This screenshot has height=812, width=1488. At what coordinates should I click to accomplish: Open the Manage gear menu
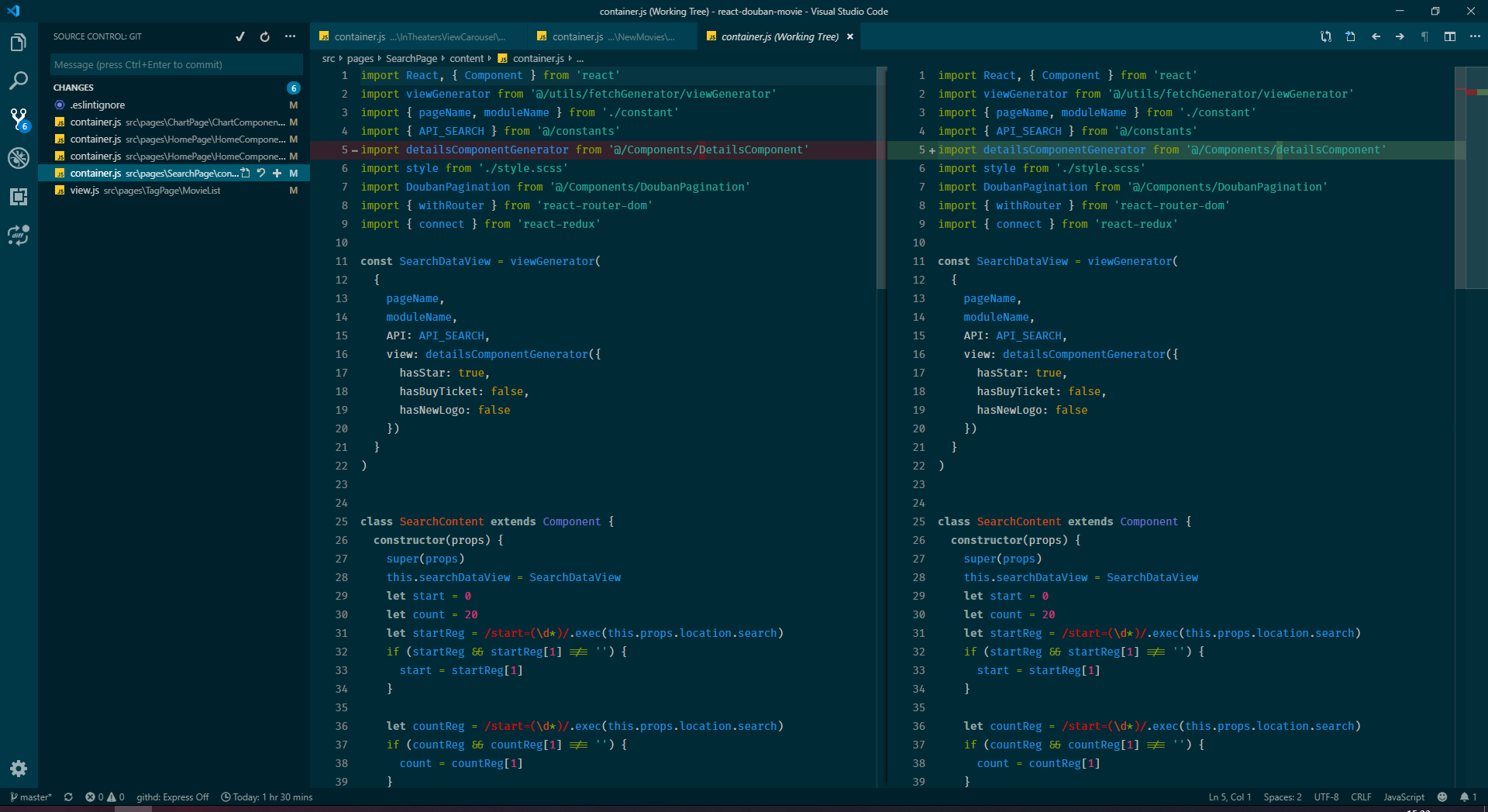click(x=19, y=769)
